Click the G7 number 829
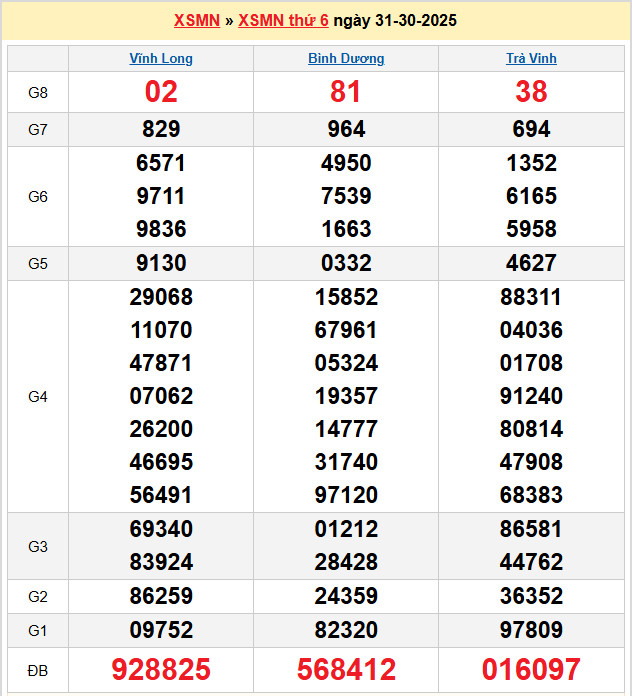The height and width of the screenshot is (696, 632). tap(161, 129)
